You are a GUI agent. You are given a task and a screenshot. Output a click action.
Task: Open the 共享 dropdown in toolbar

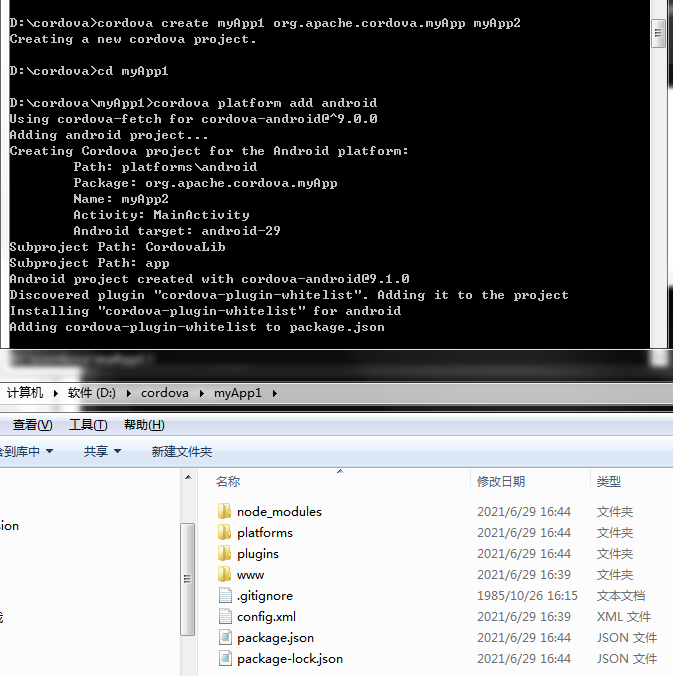tap(102, 452)
